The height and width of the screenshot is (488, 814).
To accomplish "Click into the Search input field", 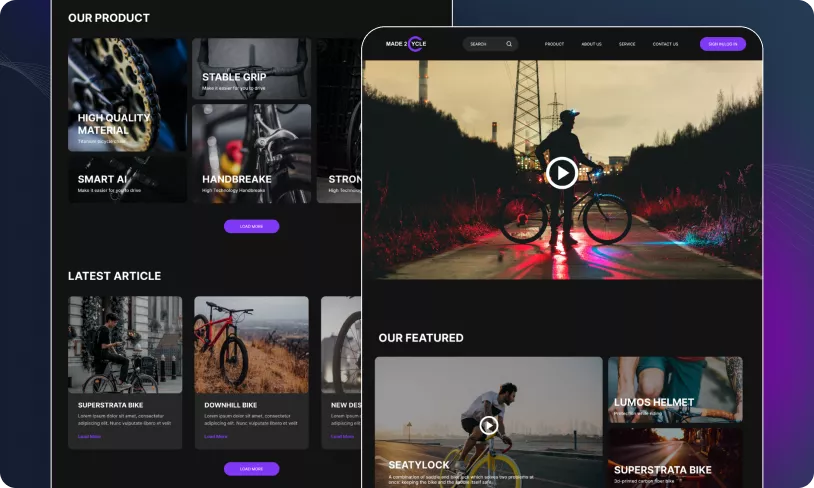I will pyautogui.click(x=483, y=44).
